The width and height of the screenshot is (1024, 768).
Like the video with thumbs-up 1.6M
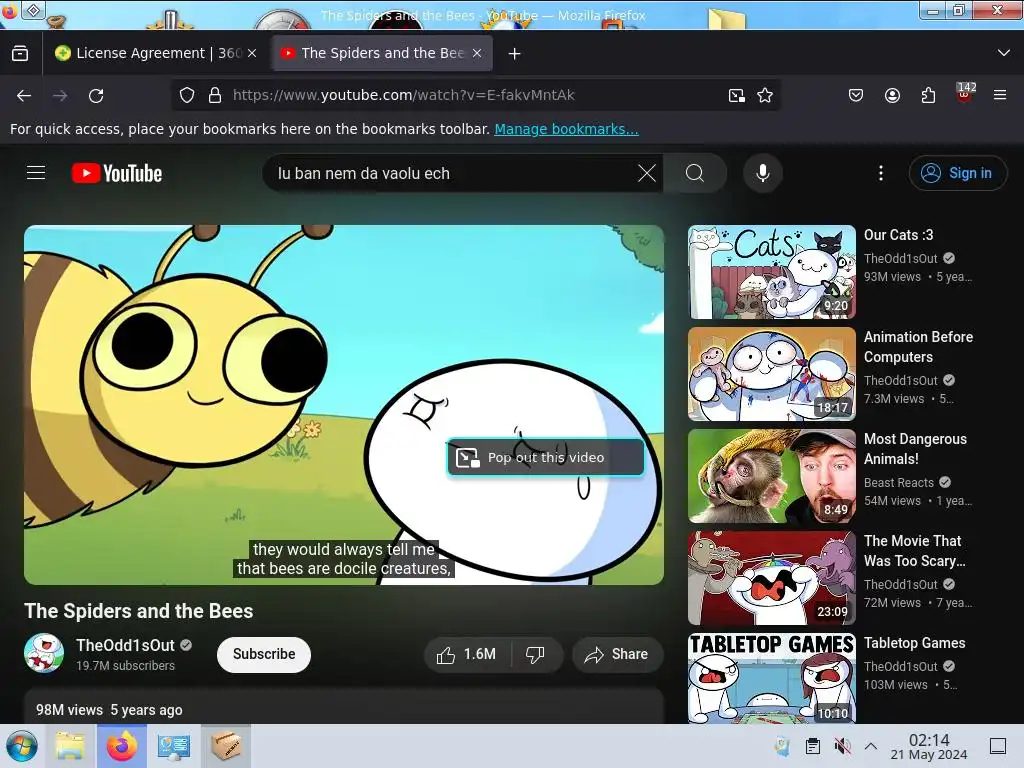click(466, 654)
